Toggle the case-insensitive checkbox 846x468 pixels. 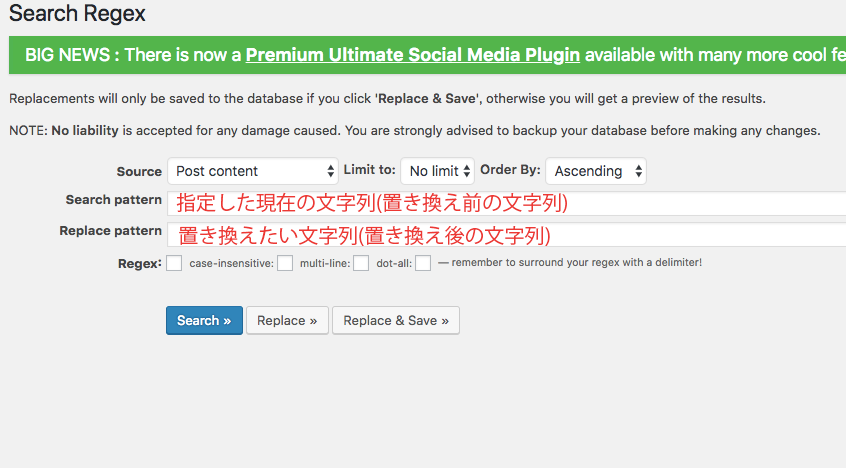[285, 264]
